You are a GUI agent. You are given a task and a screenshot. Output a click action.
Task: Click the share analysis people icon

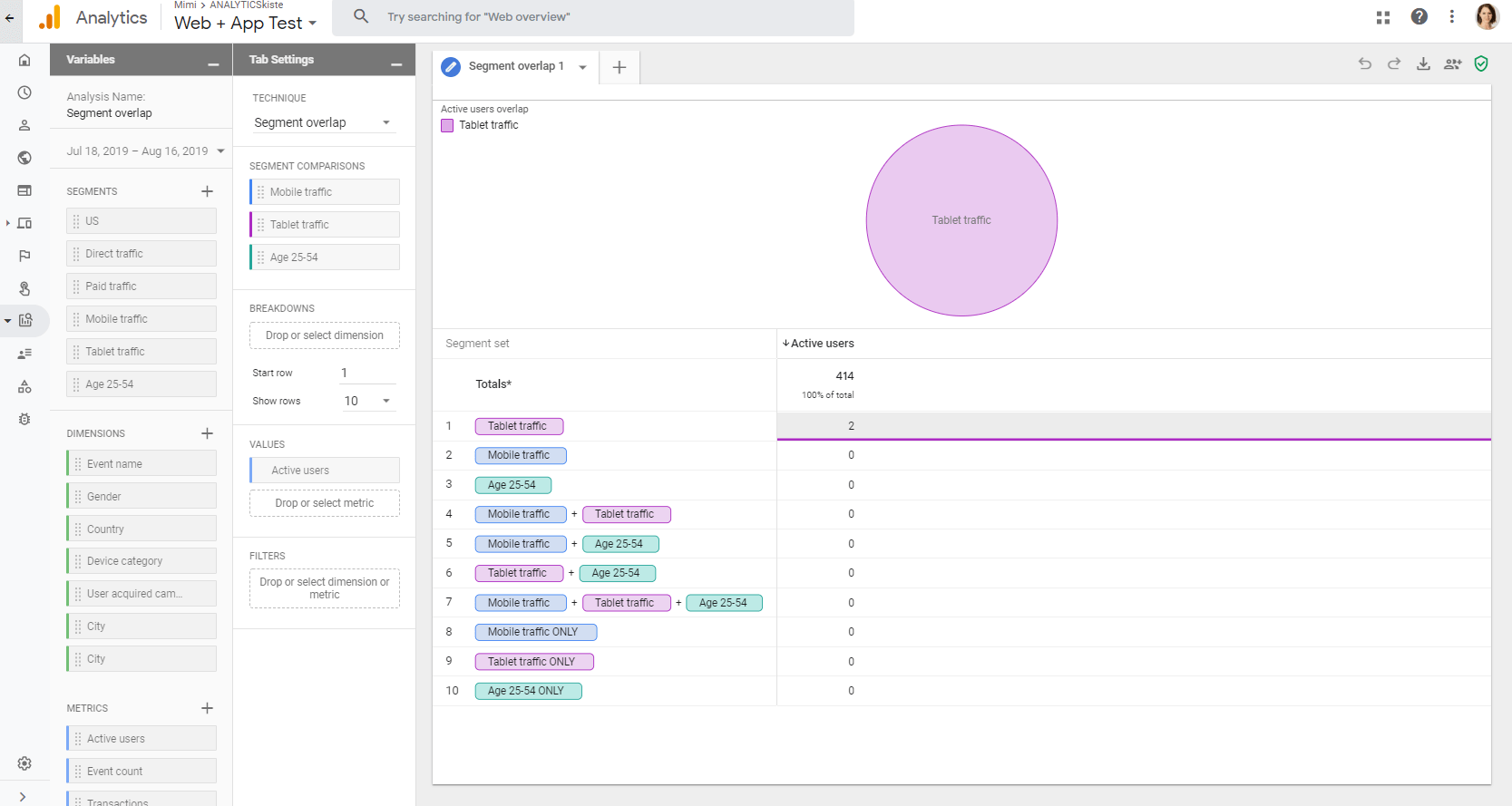(1452, 63)
